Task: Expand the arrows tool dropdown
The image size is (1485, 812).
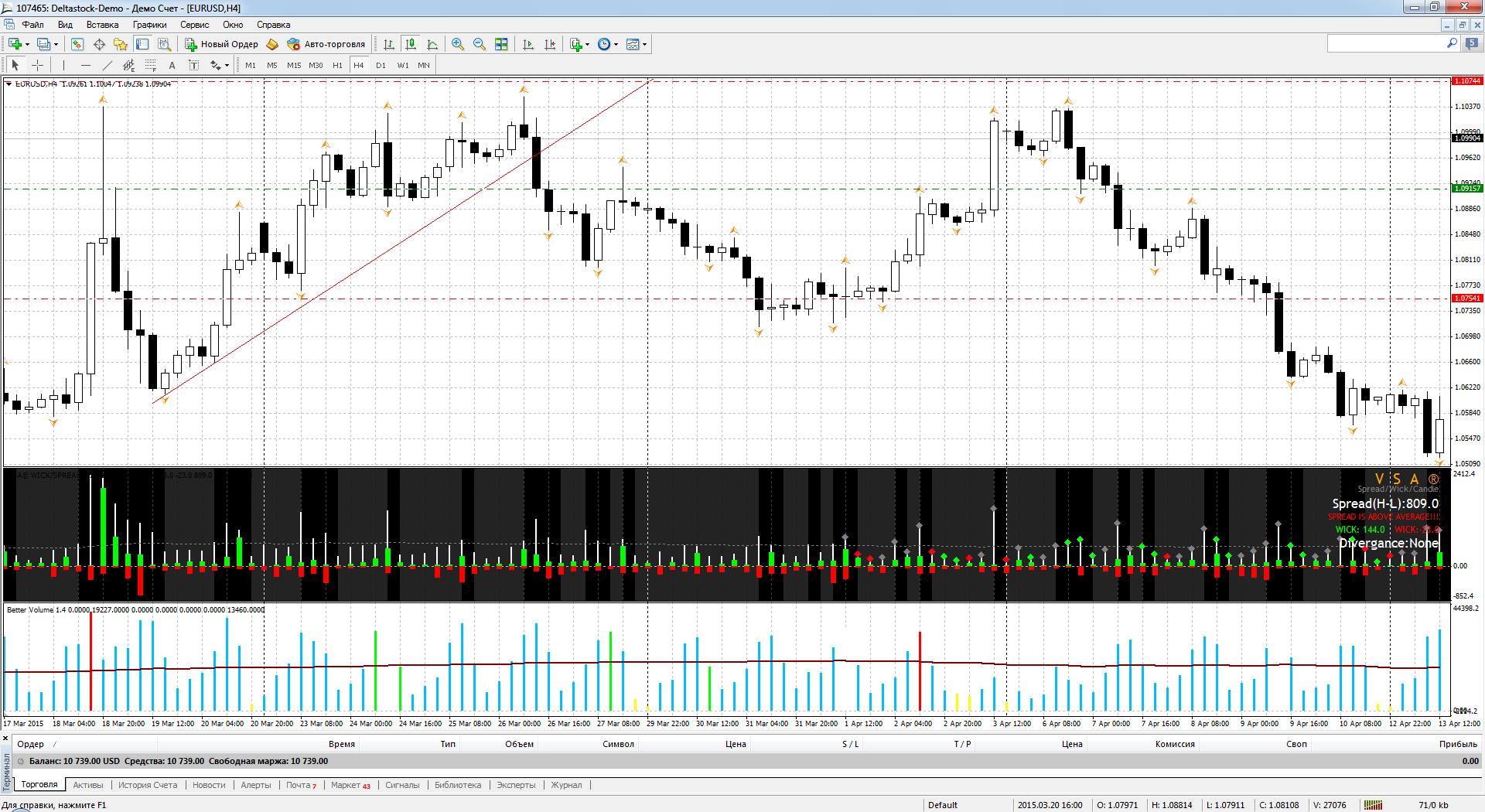Action: point(227,65)
